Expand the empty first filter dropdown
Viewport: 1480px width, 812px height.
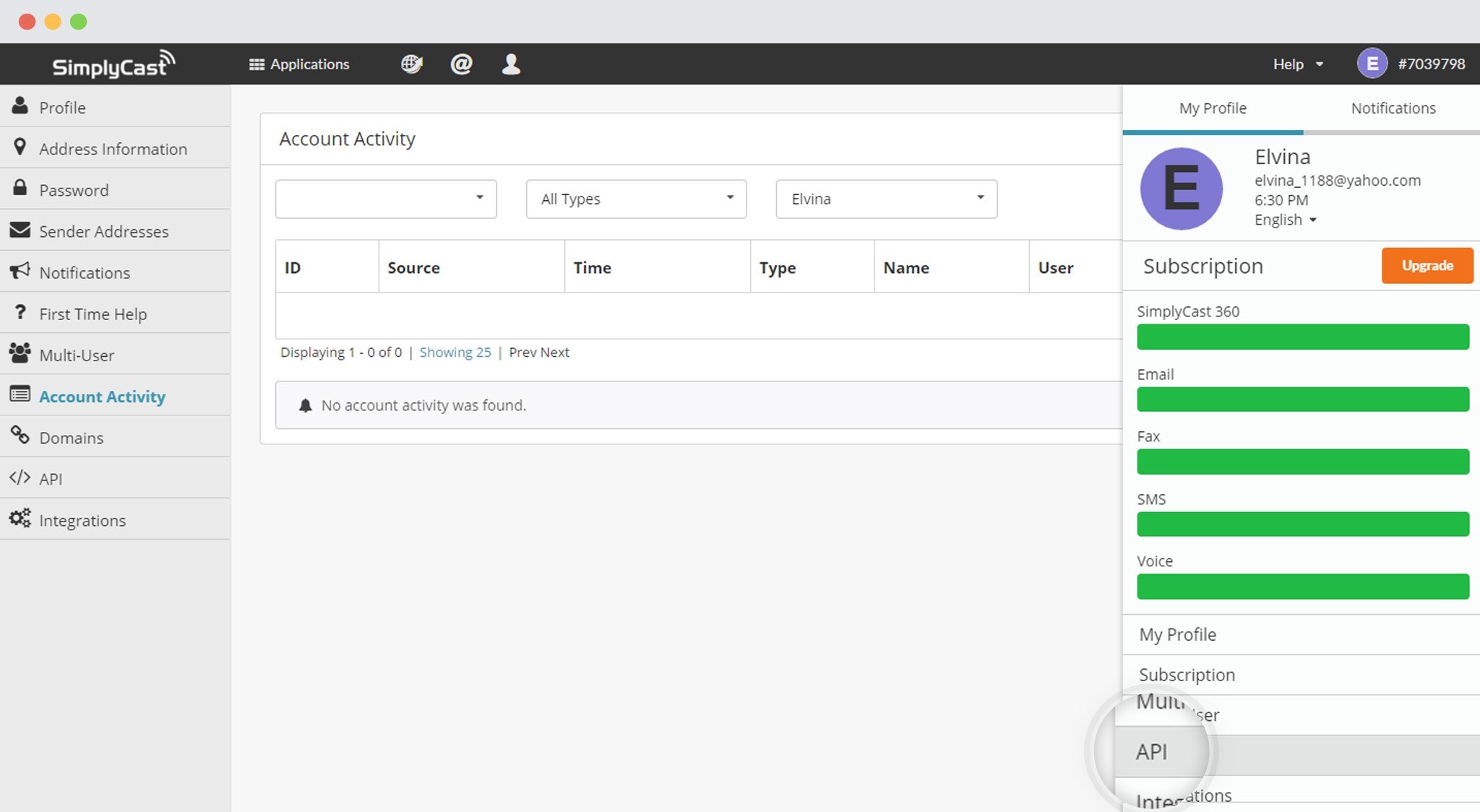(x=386, y=199)
